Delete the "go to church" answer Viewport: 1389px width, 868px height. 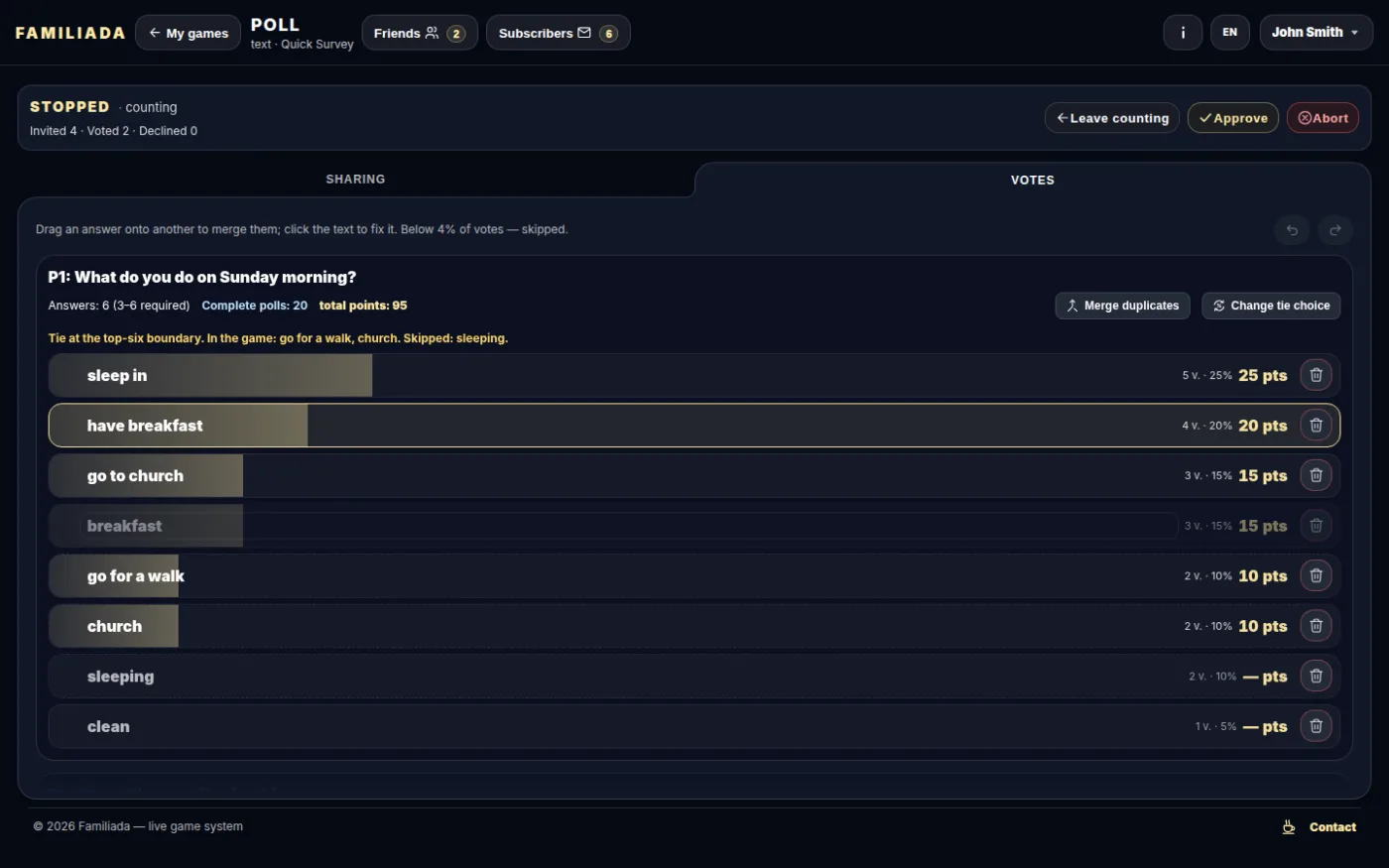[1316, 475]
